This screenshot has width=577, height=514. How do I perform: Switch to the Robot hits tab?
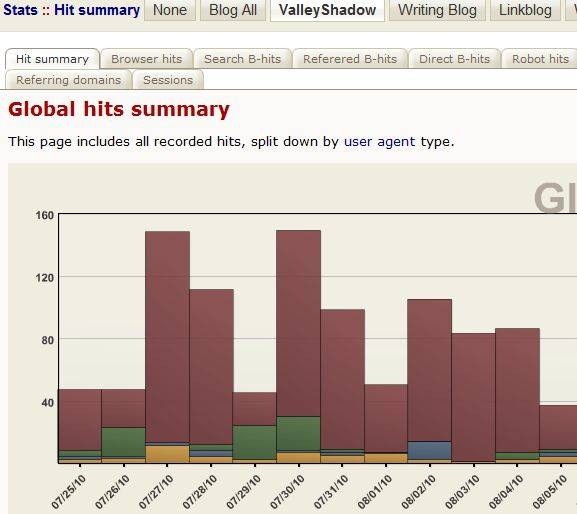[540, 59]
